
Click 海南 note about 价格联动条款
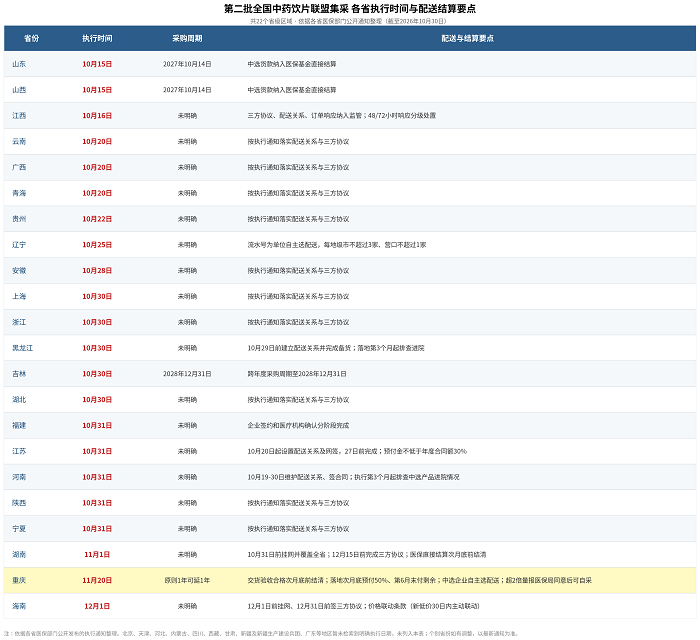pyautogui.click(x=363, y=606)
